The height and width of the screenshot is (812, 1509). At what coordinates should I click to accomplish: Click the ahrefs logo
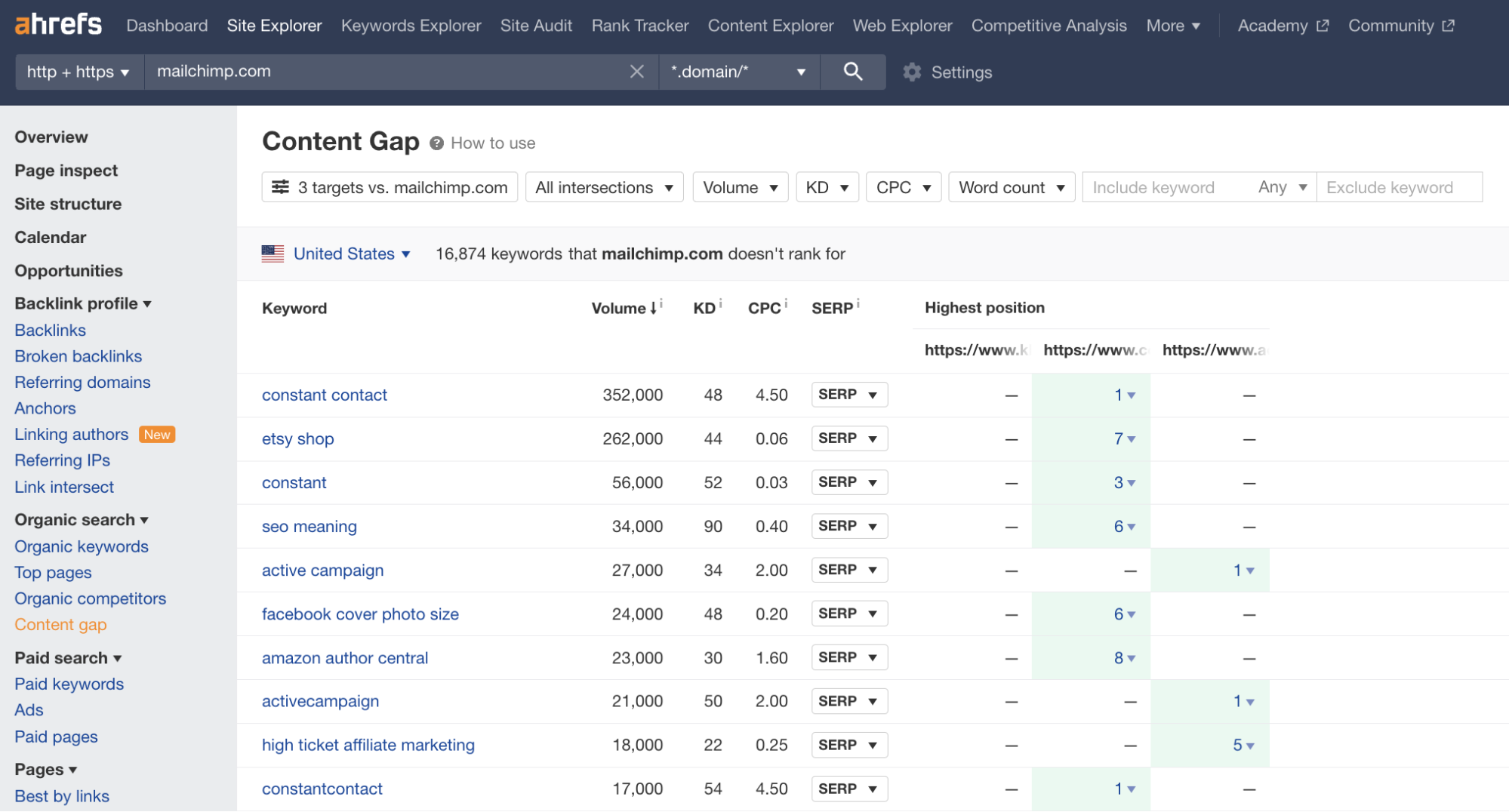57,24
